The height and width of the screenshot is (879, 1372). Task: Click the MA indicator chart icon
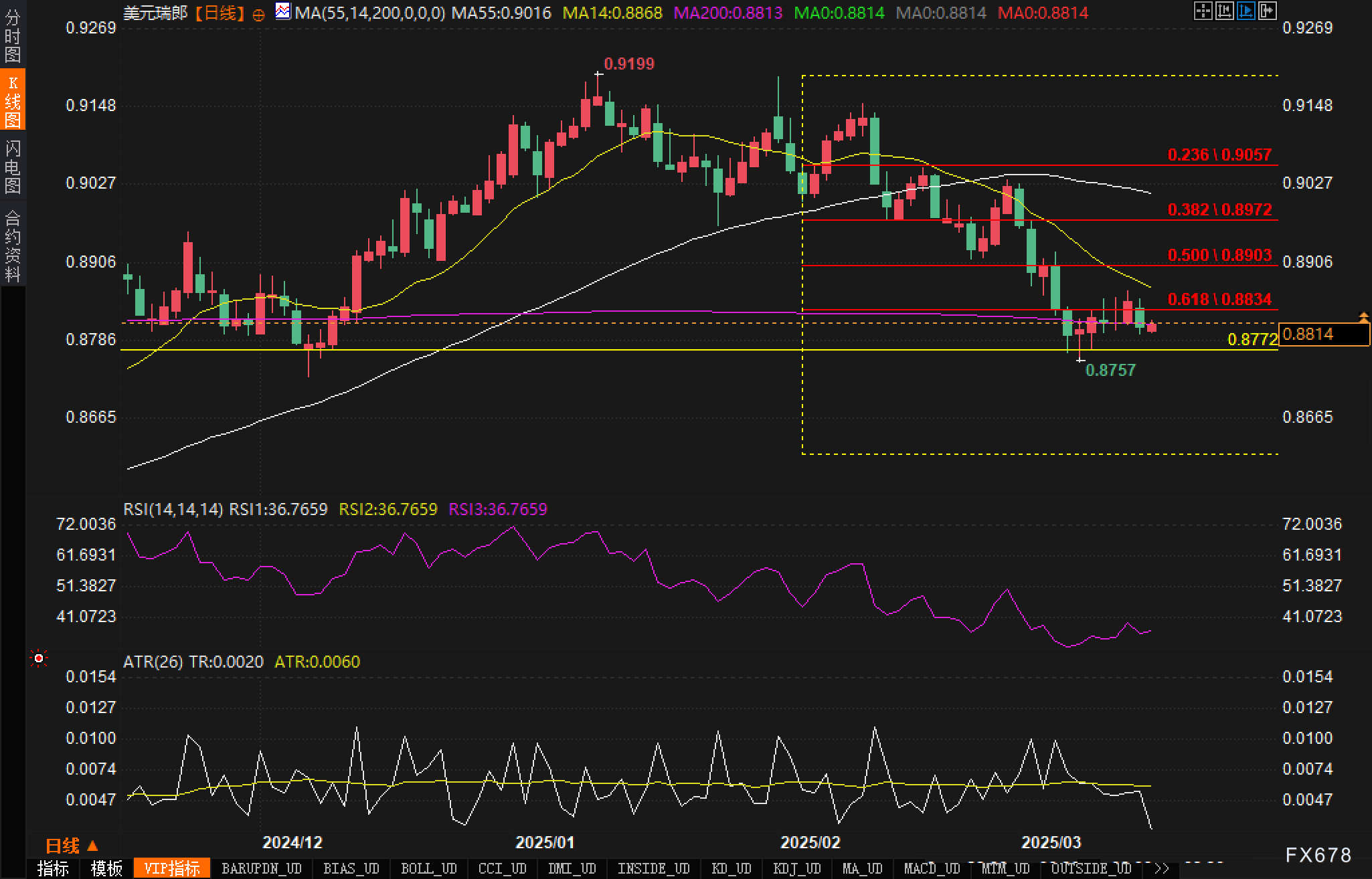pyautogui.click(x=283, y=11)
